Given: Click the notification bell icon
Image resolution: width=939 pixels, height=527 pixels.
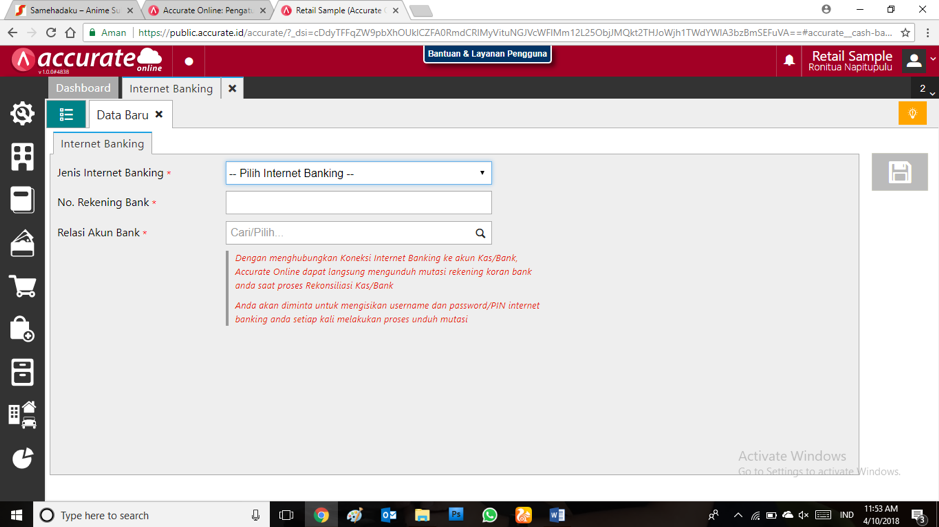Looking at the screenshot, I should point(789,60).
